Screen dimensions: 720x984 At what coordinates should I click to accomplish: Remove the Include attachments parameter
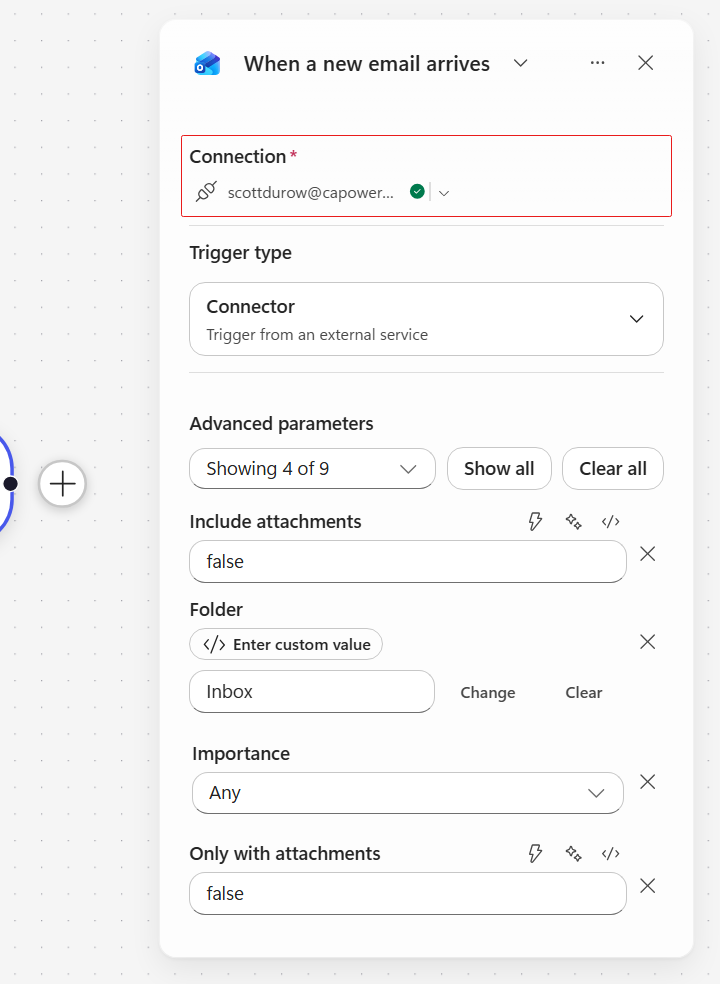[647, 554]
